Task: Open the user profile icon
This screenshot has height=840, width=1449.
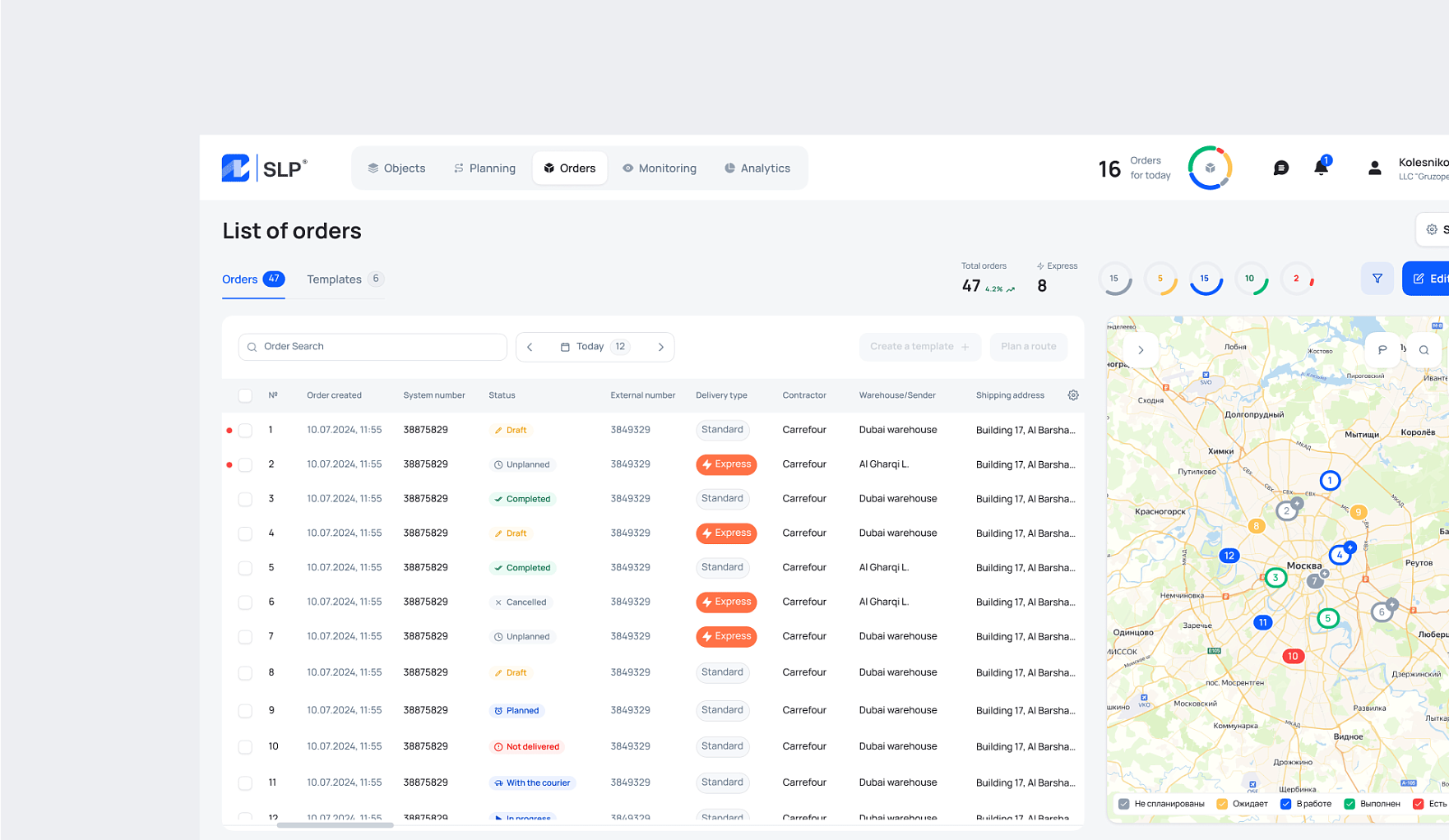Action: (x=1374, y=167)
